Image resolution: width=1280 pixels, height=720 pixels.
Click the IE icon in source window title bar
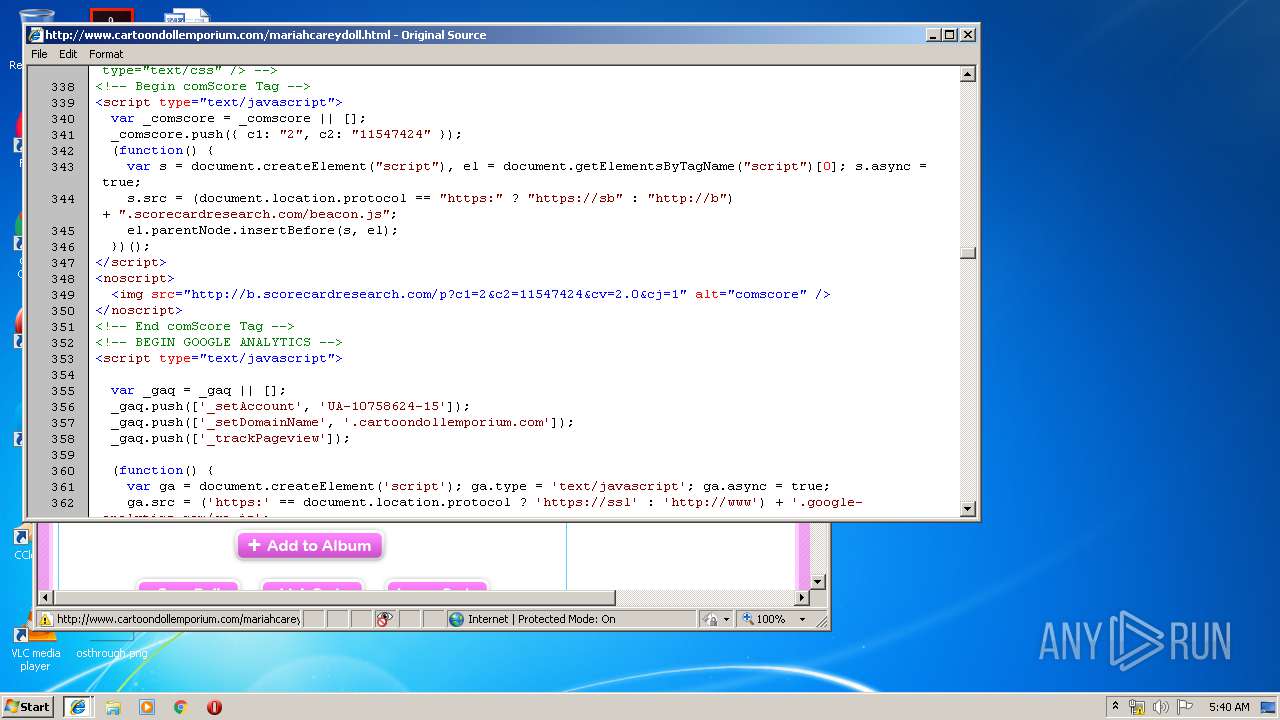(x=36, y=34)
